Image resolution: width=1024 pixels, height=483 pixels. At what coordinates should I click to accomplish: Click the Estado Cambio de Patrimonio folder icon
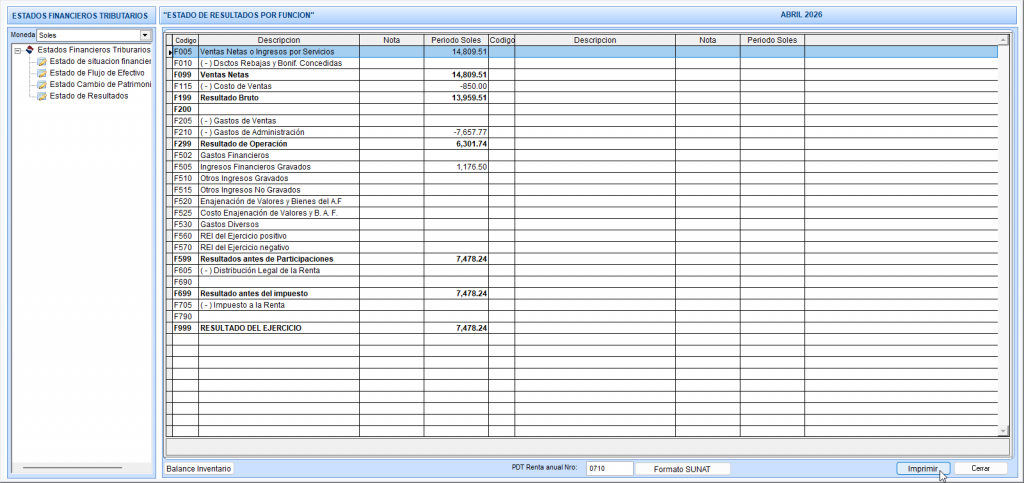[x=42, y=85]
